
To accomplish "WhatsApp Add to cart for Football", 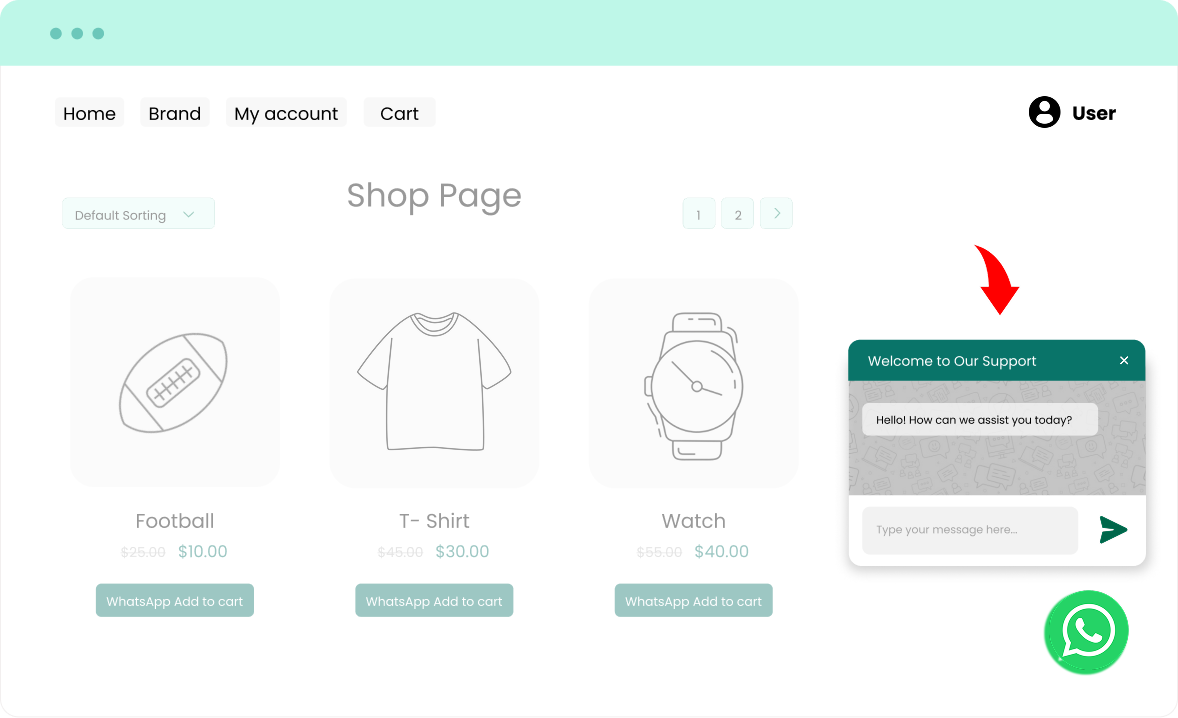I will click(x=175, y=601).
